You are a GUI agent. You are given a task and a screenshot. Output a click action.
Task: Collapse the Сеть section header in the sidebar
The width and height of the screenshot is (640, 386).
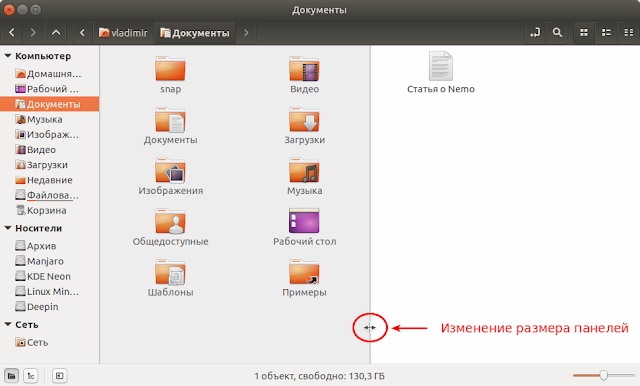8,324
